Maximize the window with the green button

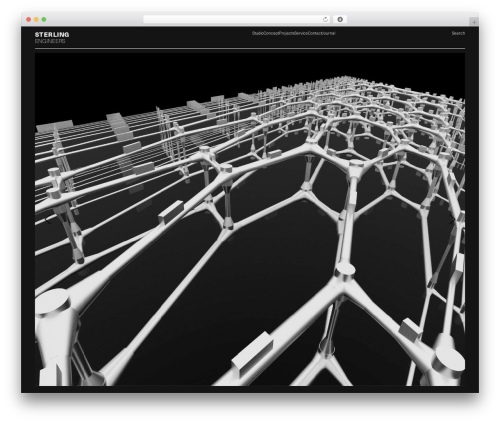(x=44, y=19)
